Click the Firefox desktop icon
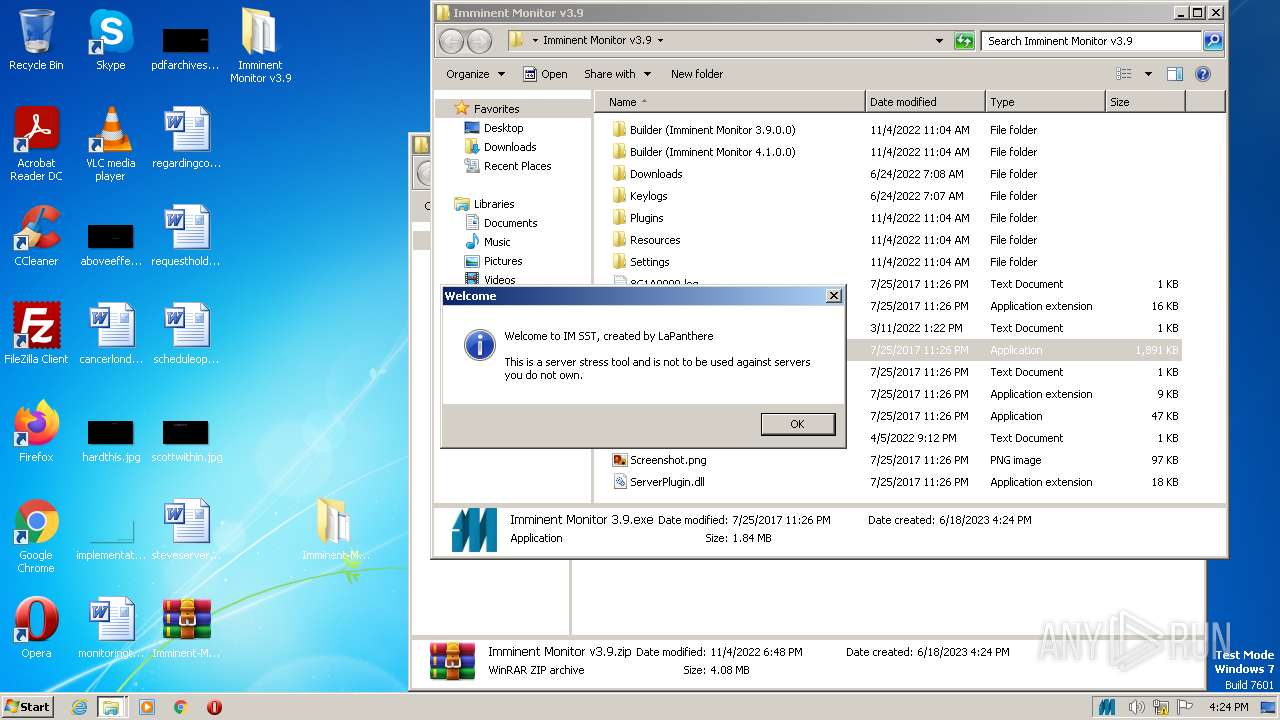1280x720 pixels. [36, 432]
